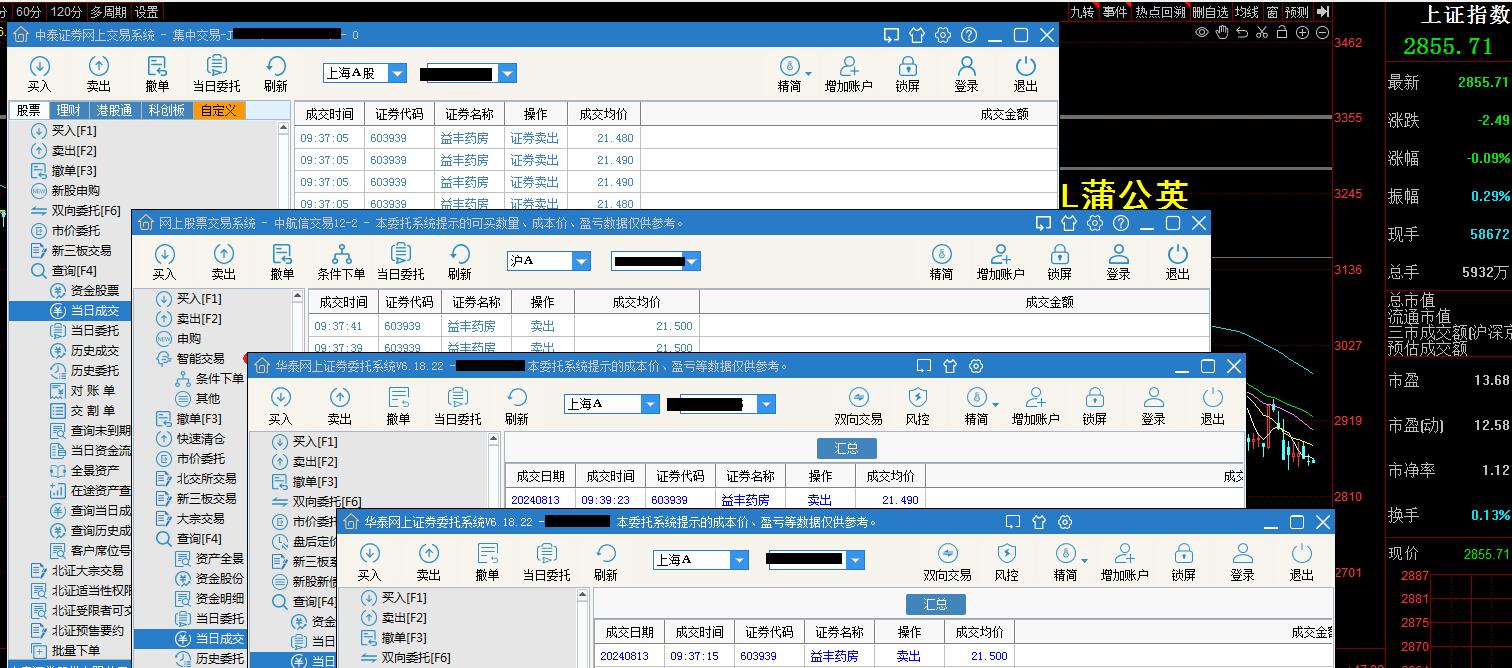Screen dimensions: 1512x668
Task: Select 双向委托[F6] in 中泰证券 sidebar
Action: (86, 210)
